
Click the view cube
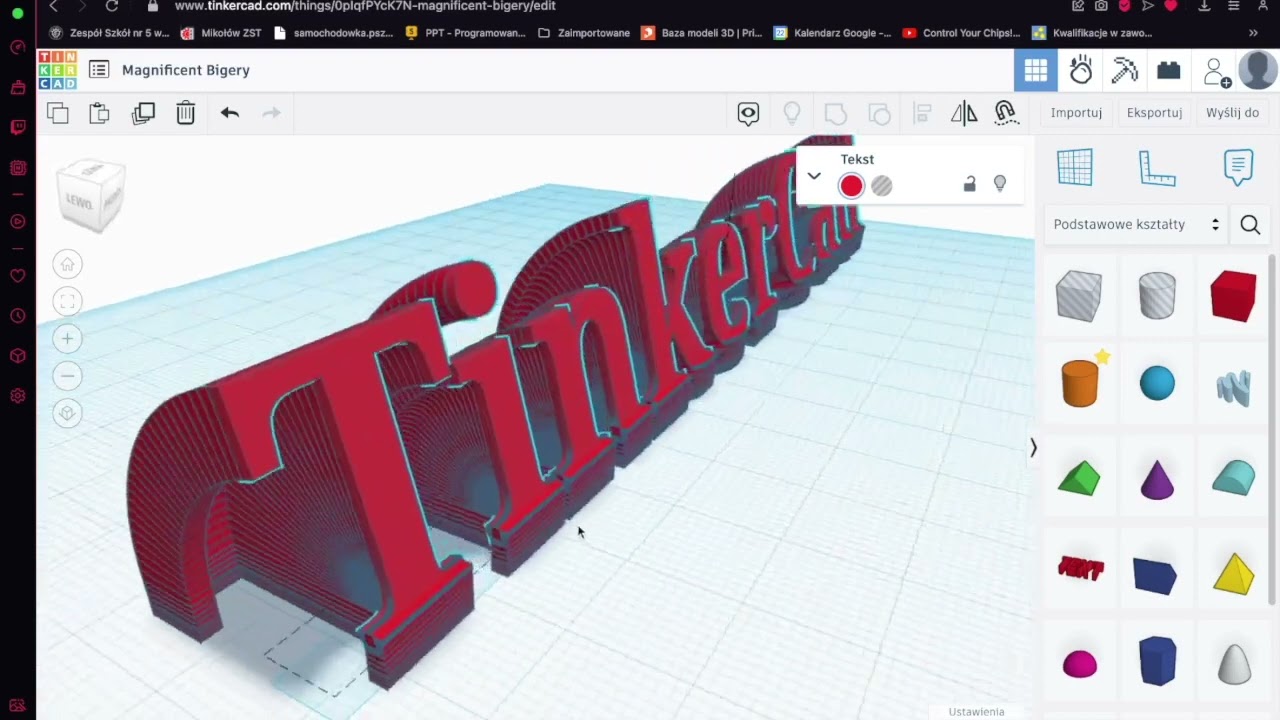coord(91,196)
